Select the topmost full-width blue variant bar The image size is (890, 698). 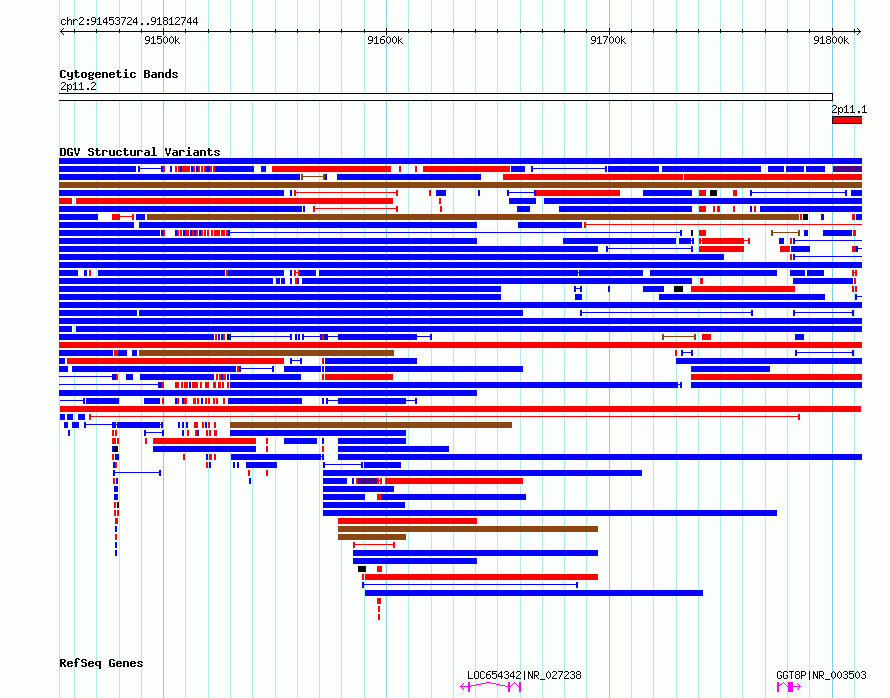point(460,161)
